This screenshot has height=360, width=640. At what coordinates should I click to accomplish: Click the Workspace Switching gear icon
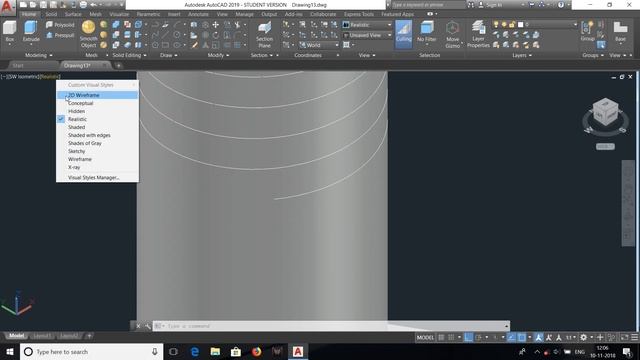(583, 337)
